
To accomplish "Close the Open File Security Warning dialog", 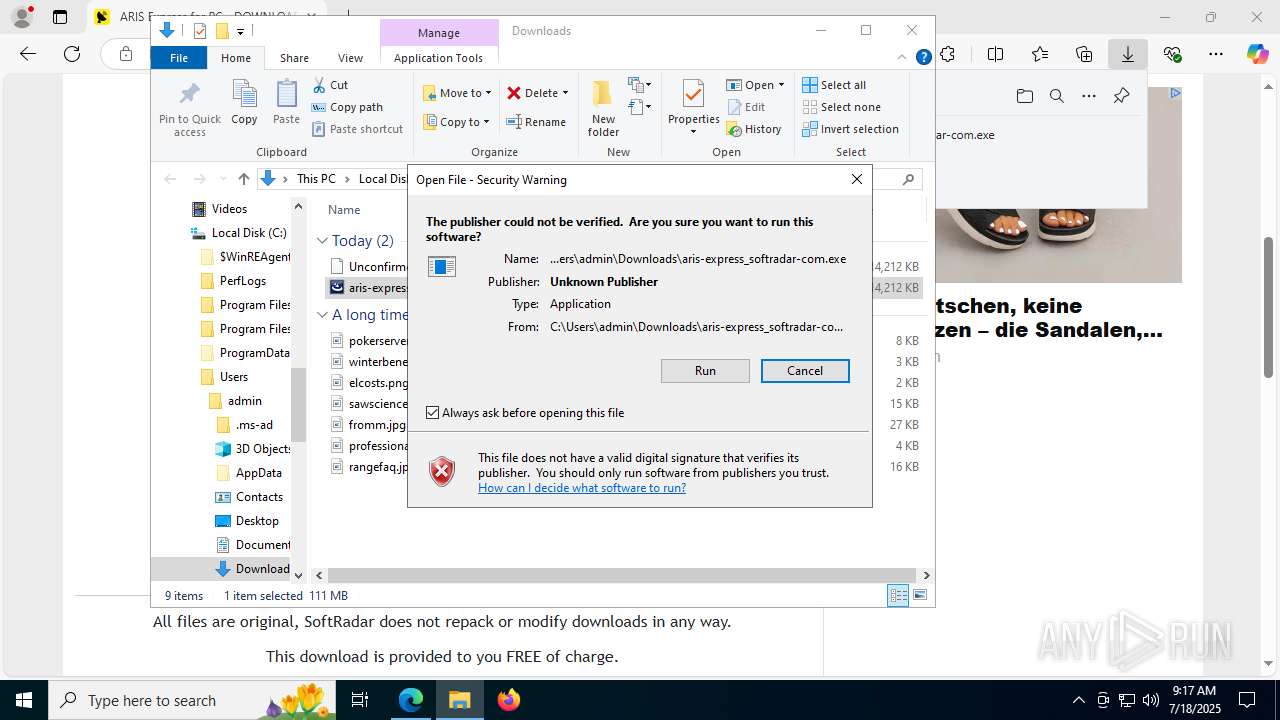I will click(856, 179).
